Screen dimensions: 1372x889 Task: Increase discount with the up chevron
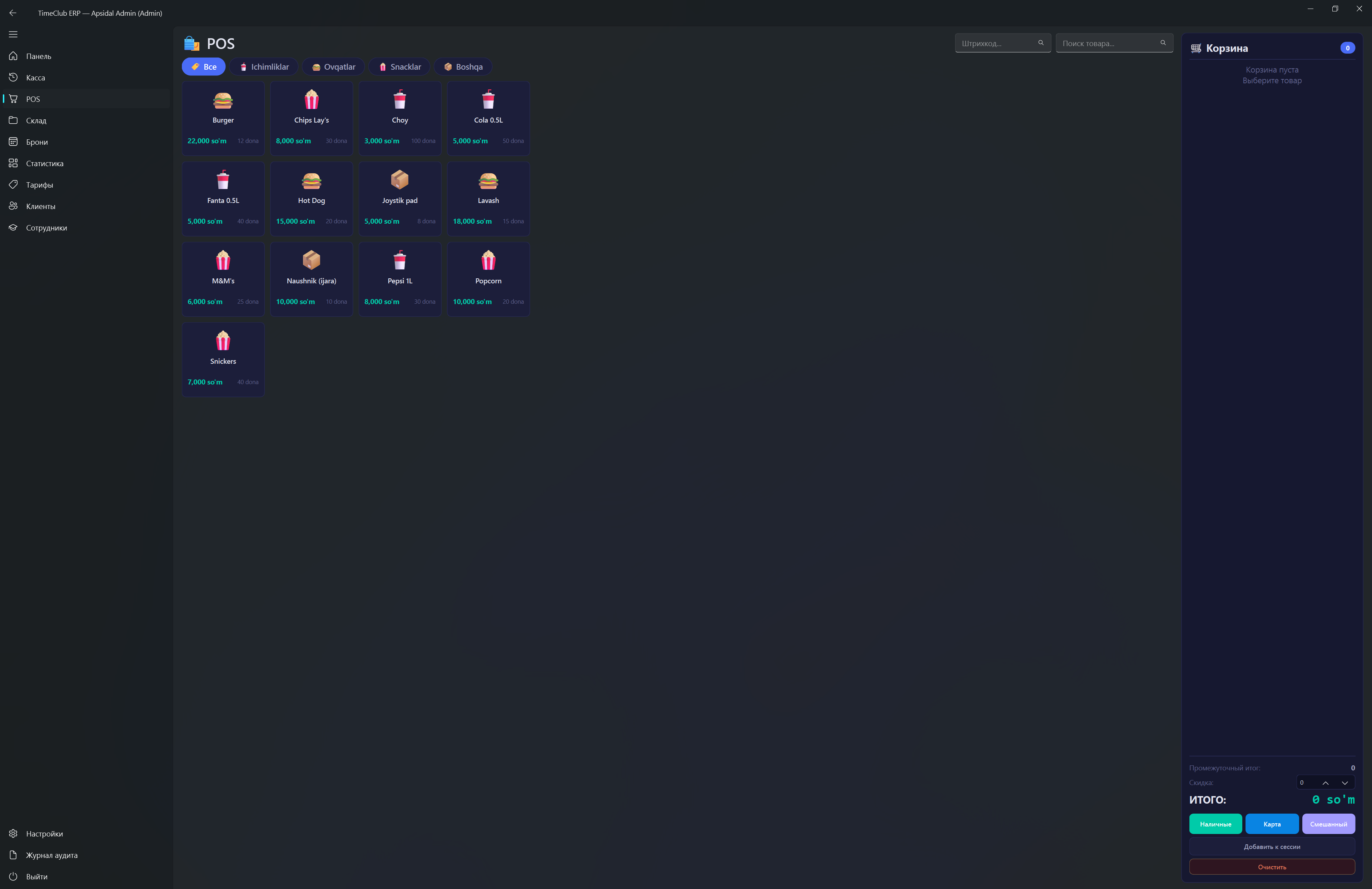pyautogui.click(x=1325, y=783)
